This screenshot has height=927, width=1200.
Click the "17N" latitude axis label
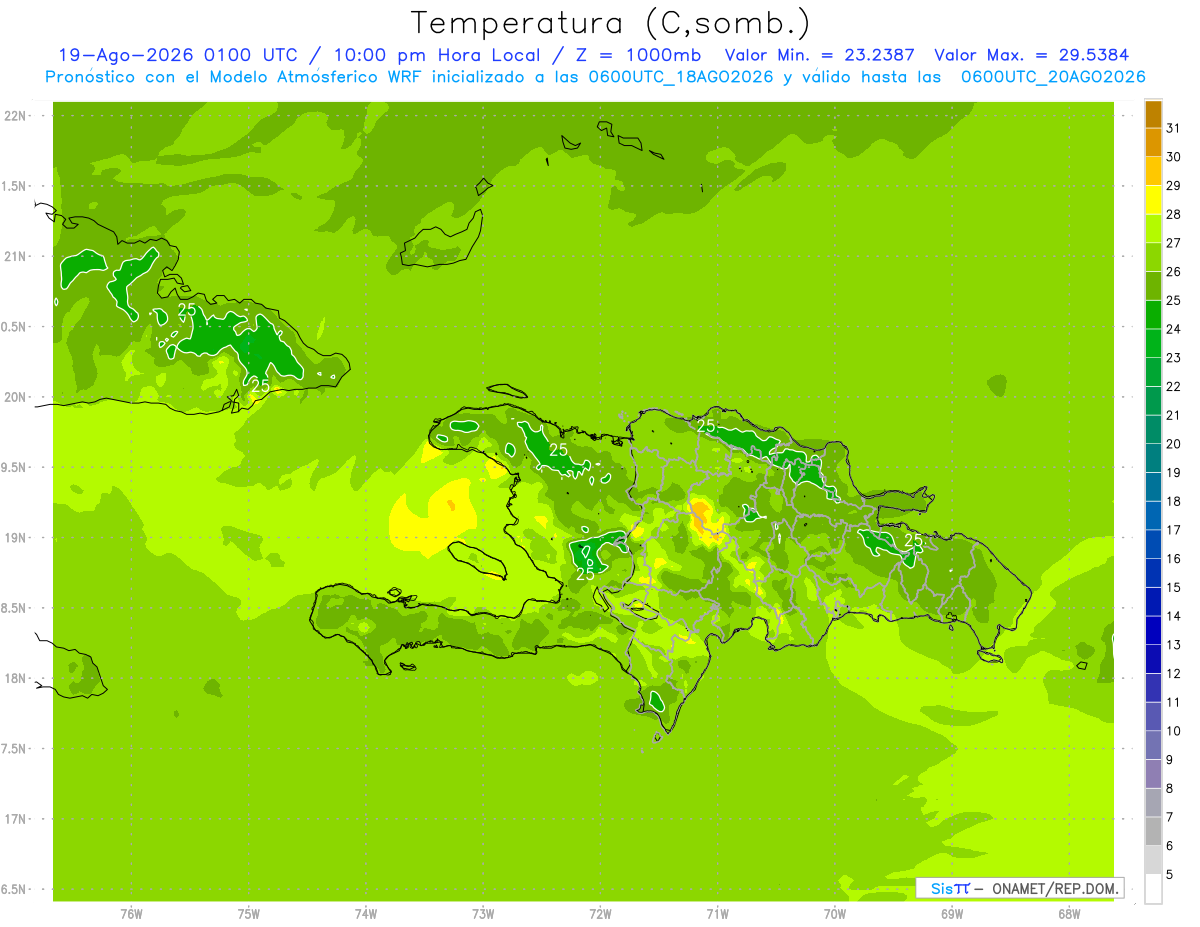(15, 819)
